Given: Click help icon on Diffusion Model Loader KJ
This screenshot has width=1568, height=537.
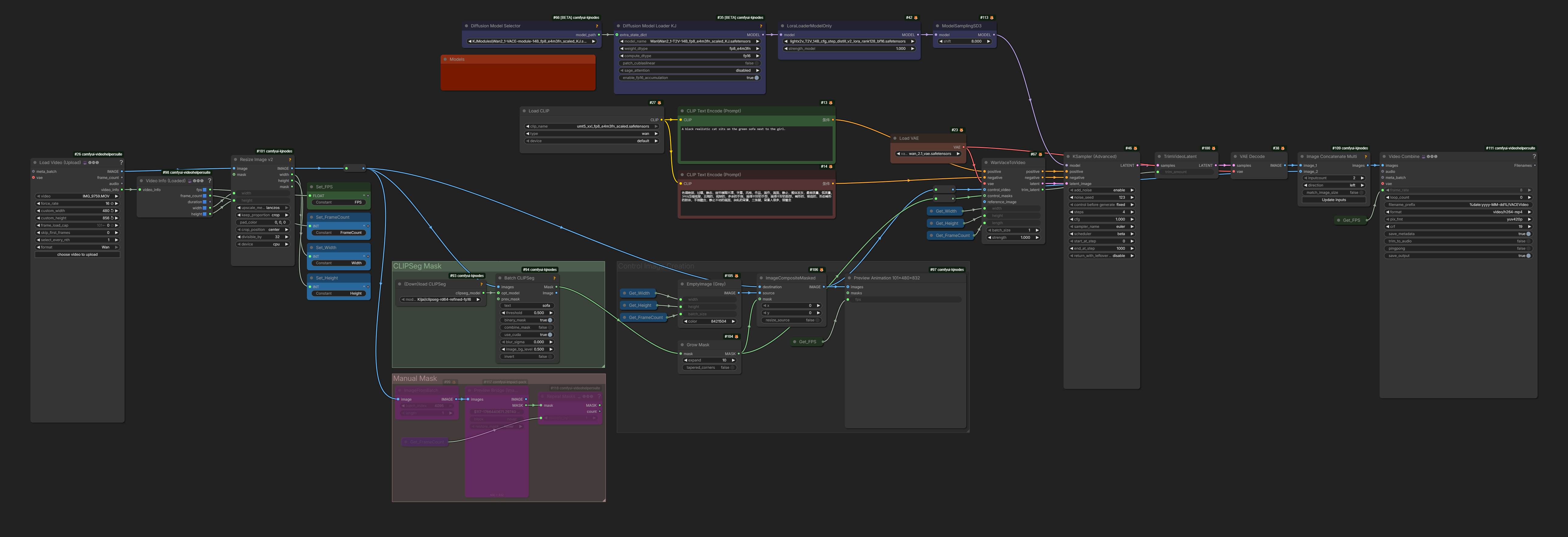Looking at the screenshot, I should (x=760, y=26).
